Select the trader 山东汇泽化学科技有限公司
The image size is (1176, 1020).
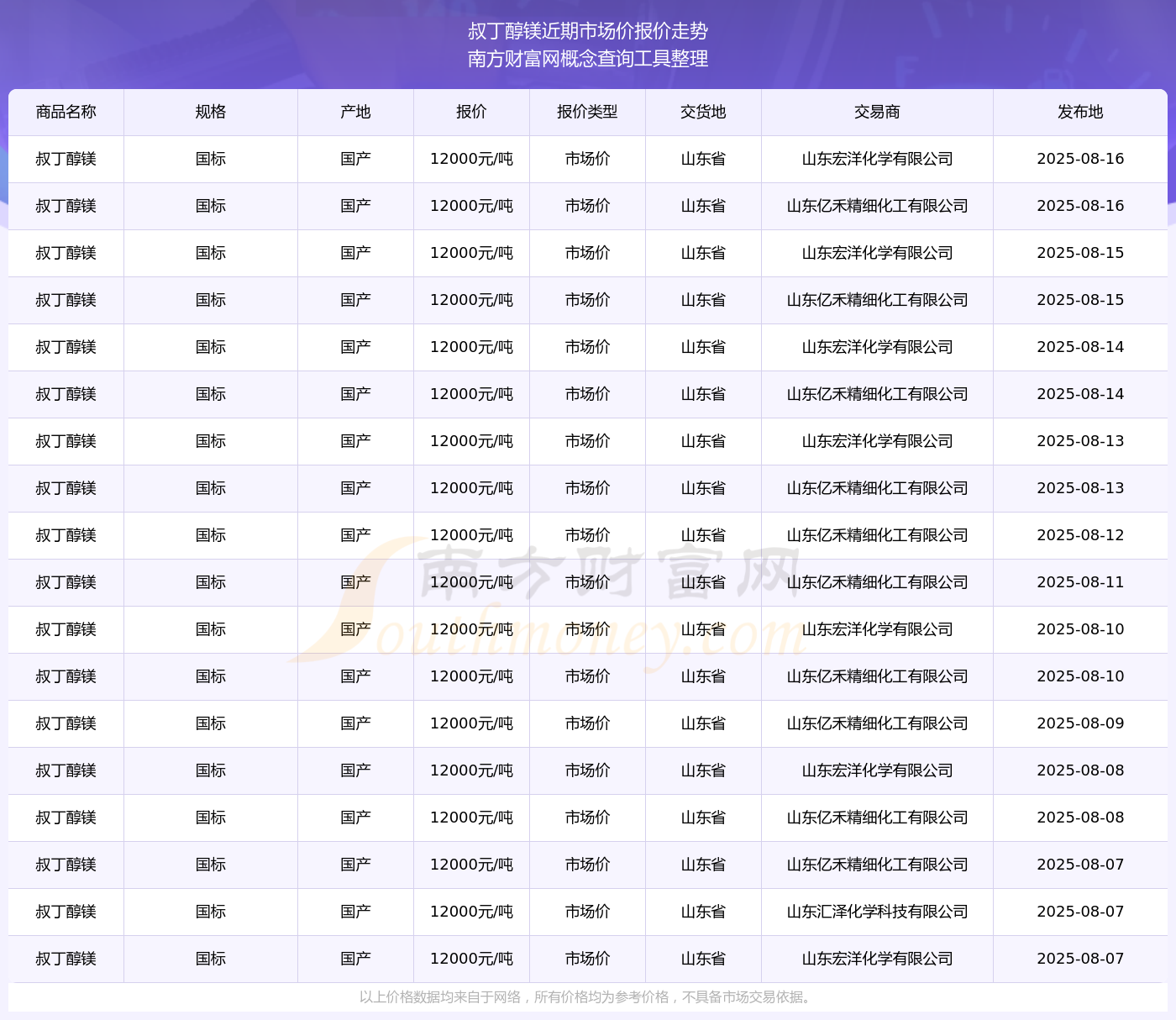pyautogui.click(x=877, y=912)
